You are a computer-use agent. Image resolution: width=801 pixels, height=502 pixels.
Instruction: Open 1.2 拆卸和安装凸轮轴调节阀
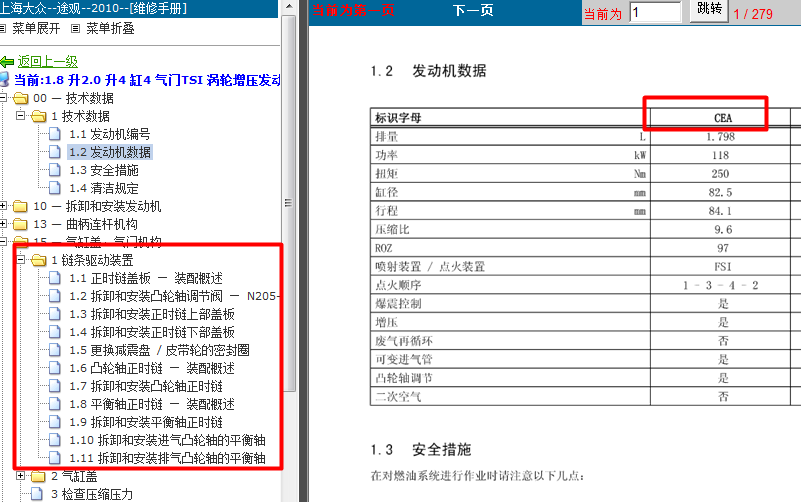click(173, 296)
